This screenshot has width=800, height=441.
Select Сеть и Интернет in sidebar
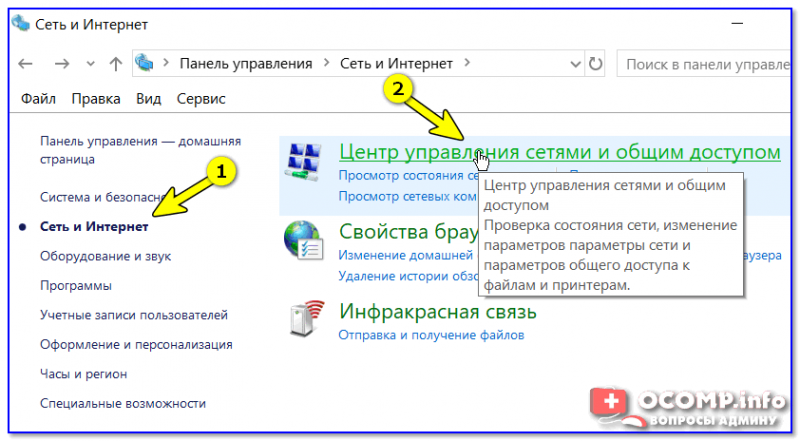[94, 227]
